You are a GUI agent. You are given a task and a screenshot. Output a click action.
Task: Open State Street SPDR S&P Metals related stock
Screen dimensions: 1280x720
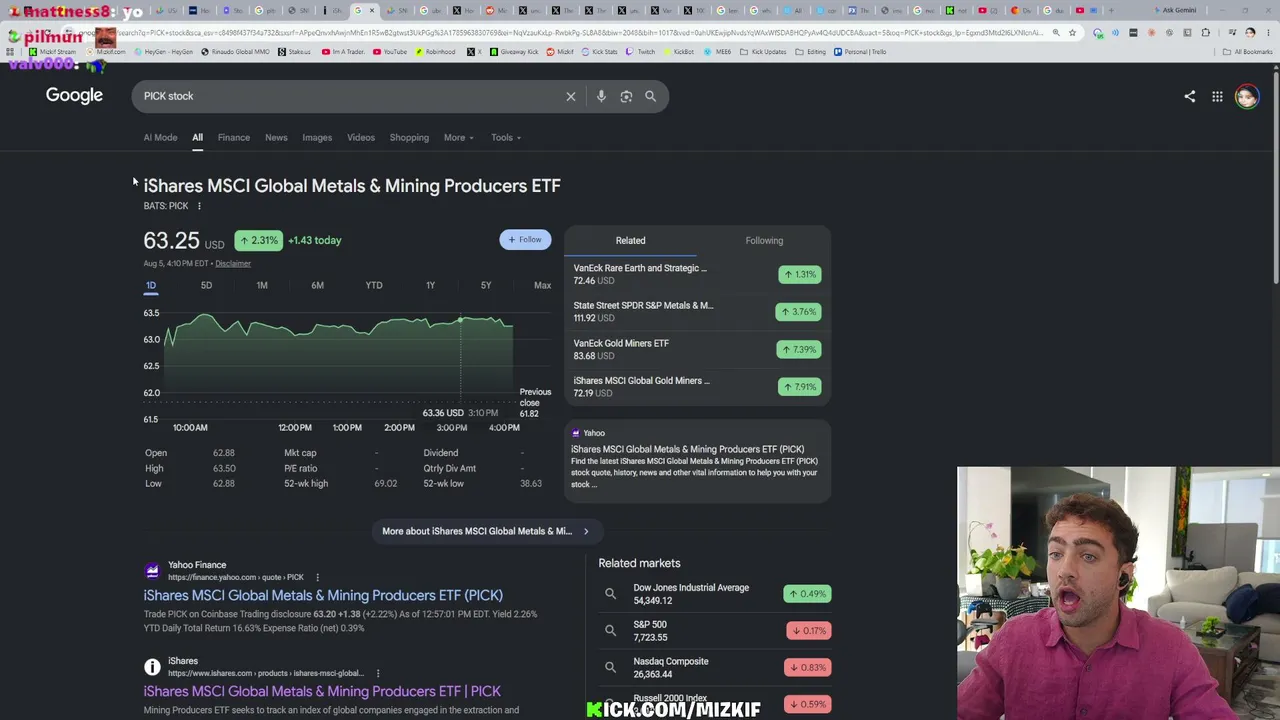(697, 312)
